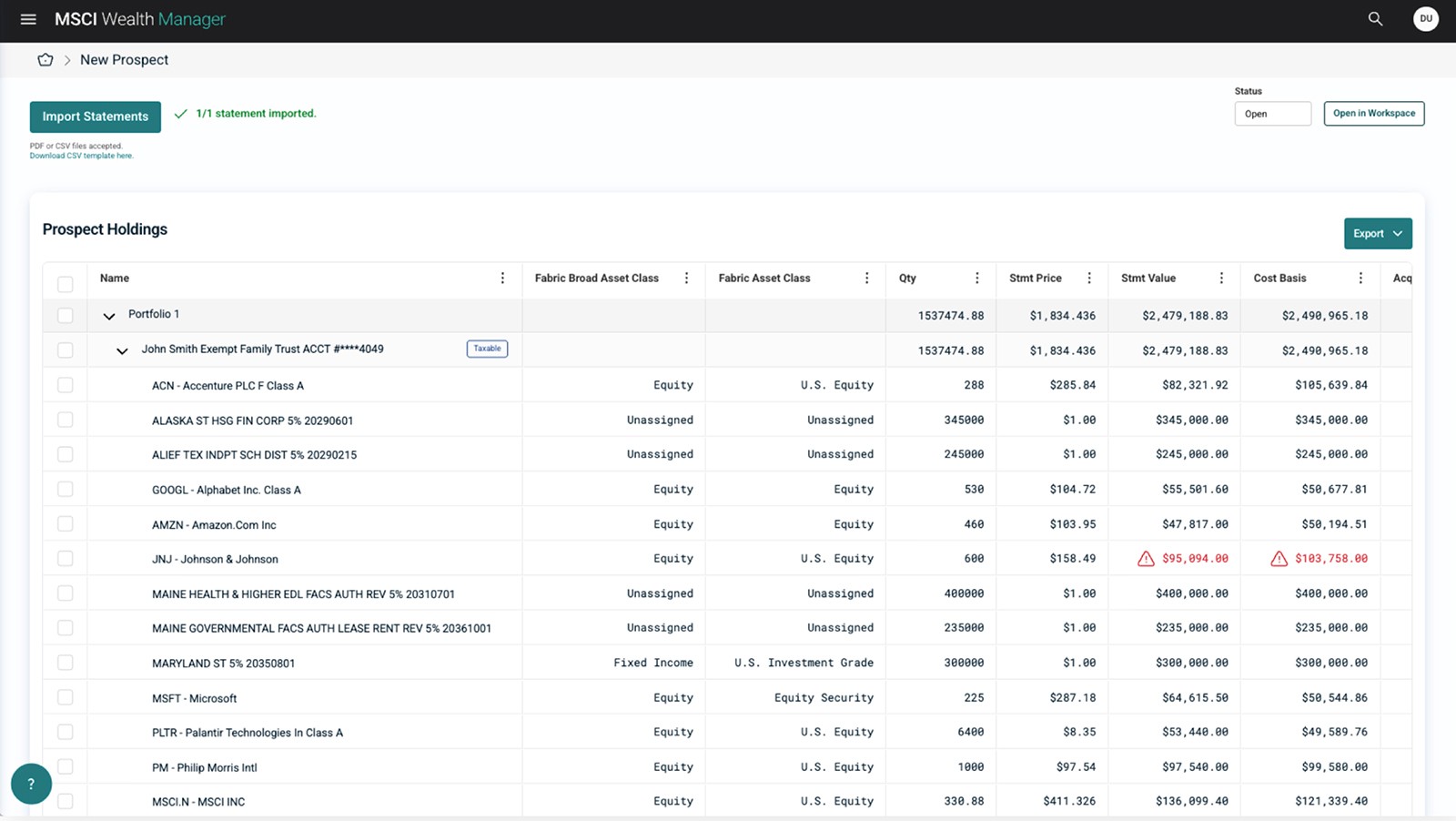Collapse John Smith Exempt Family Trust account
The image size is (1456, 821).
click(x=122, y=350)
